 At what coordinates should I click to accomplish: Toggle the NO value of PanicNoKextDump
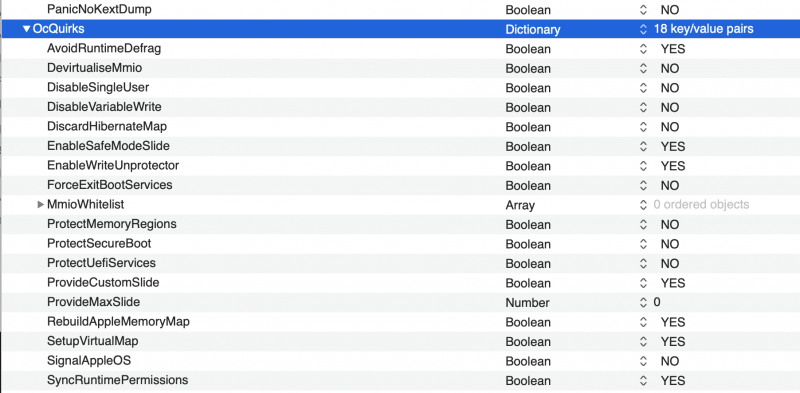(669, 10)
